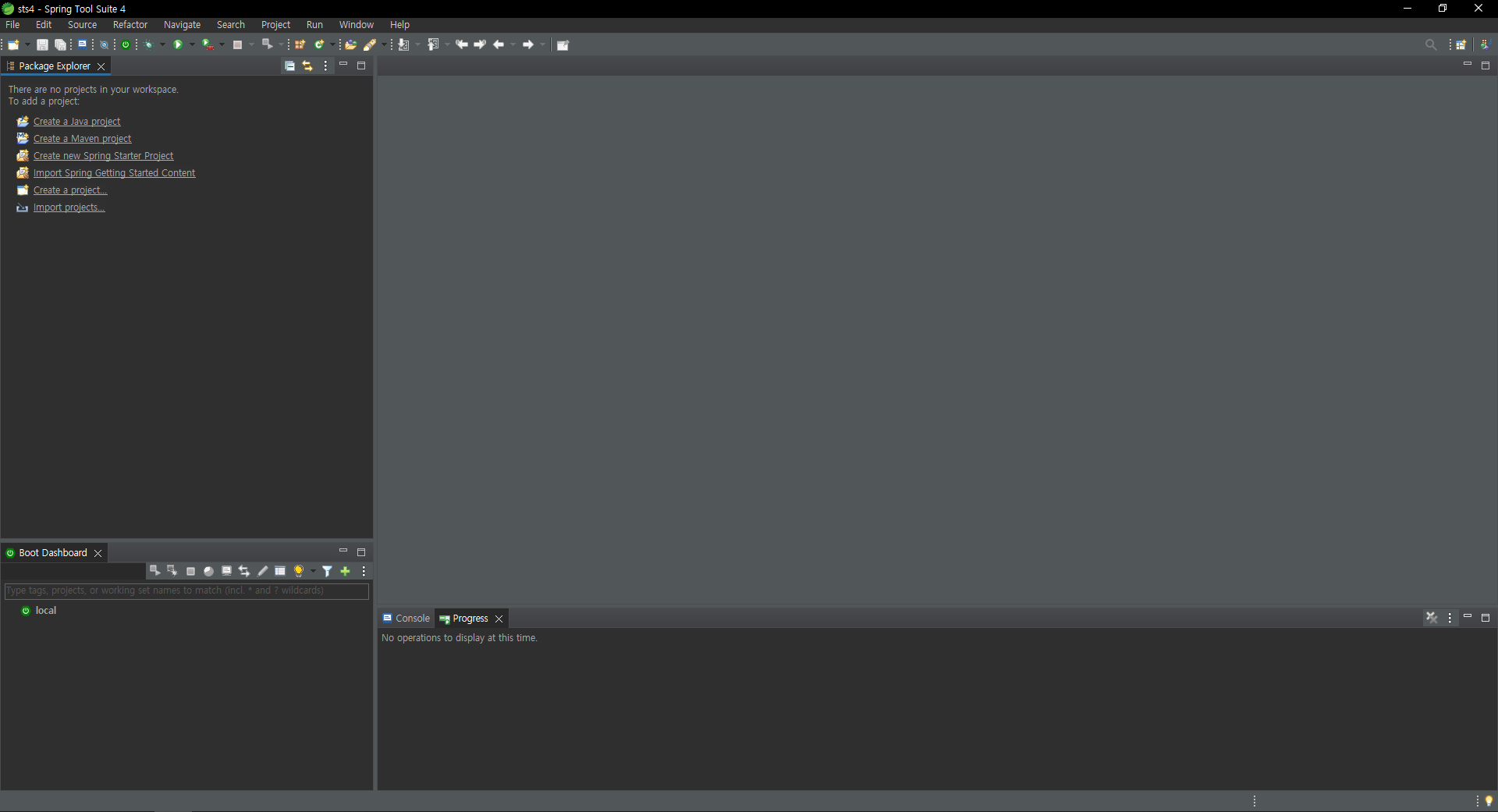1498x812 pixels.
Task: Click the New Java Package icon
Action: pyautogui.click(x=300, y=44)
